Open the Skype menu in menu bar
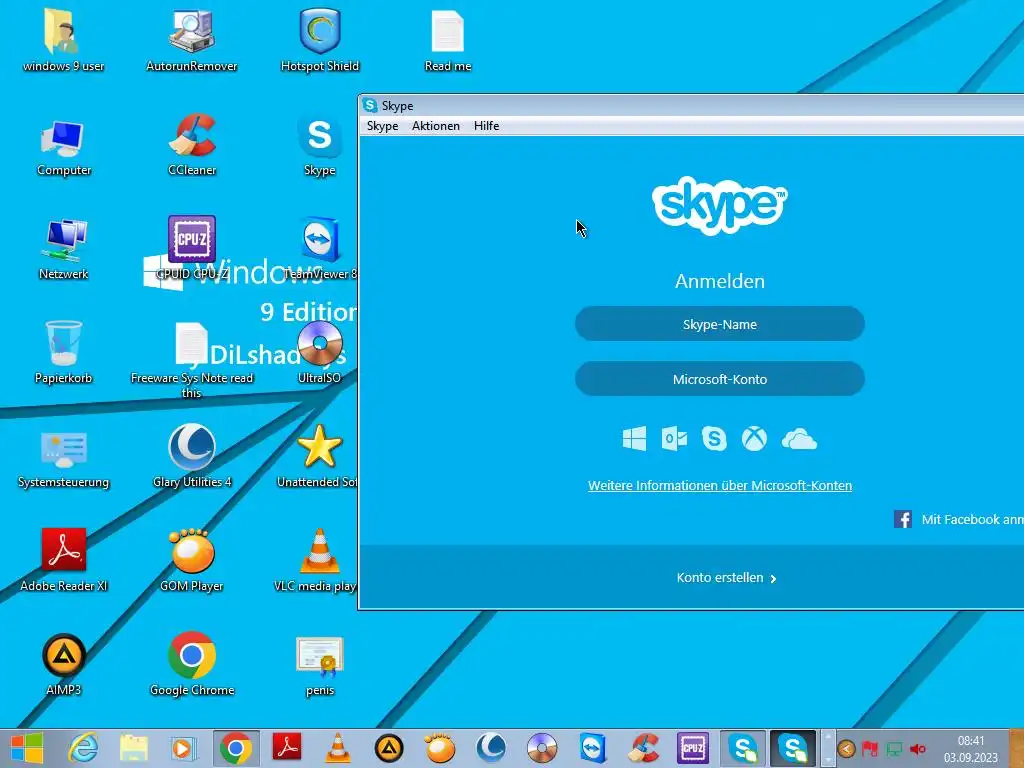The image size is (1024, 768). [382, 126]
